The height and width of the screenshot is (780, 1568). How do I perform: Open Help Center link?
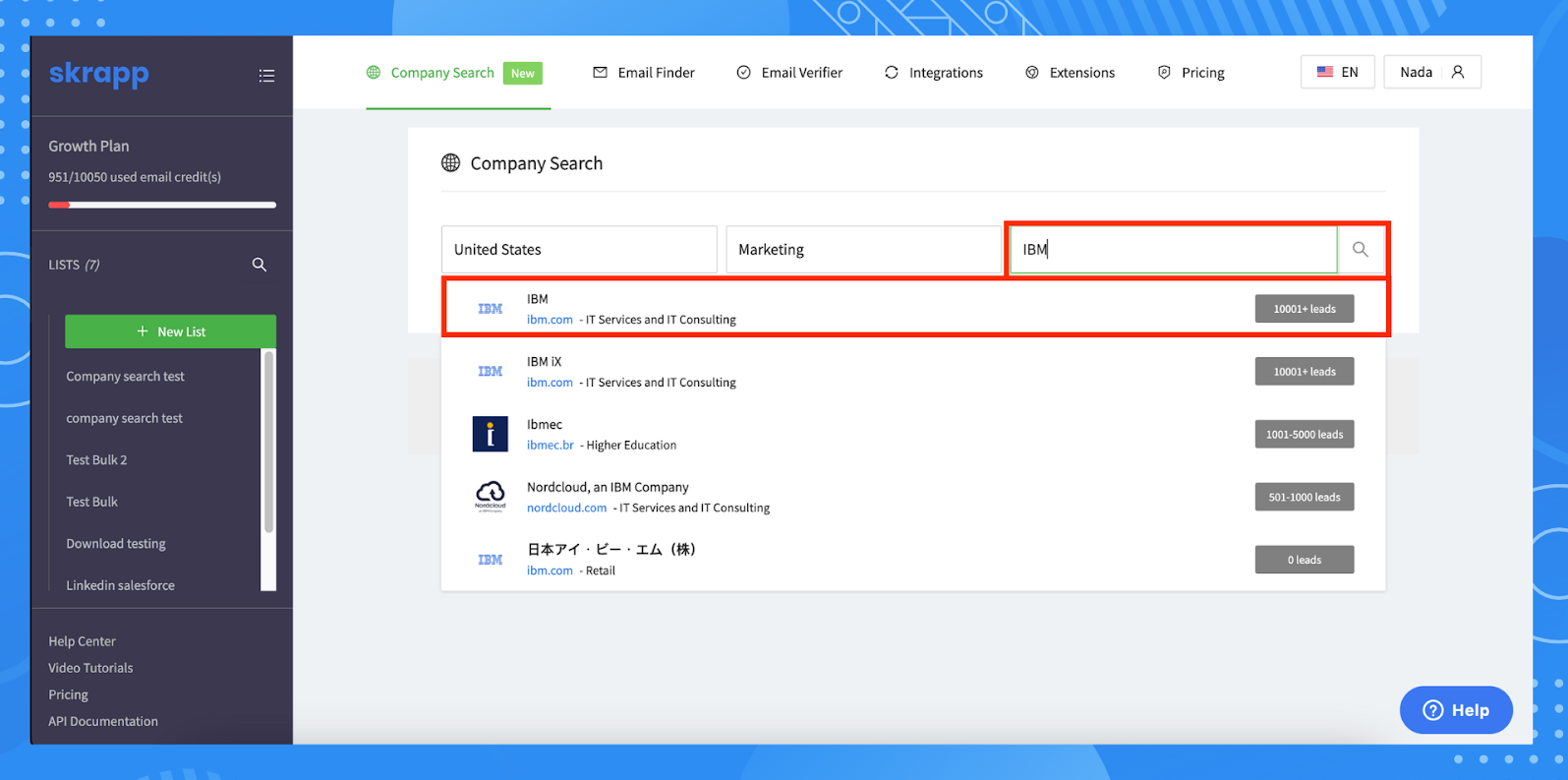click(82, 641)
